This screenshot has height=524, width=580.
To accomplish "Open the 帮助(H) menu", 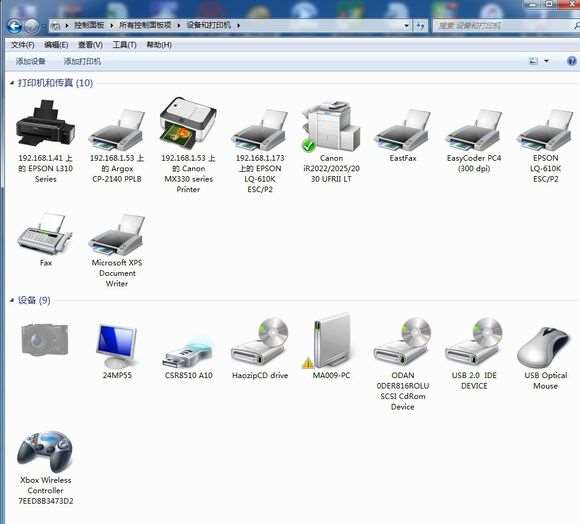I will click(159, 45).
